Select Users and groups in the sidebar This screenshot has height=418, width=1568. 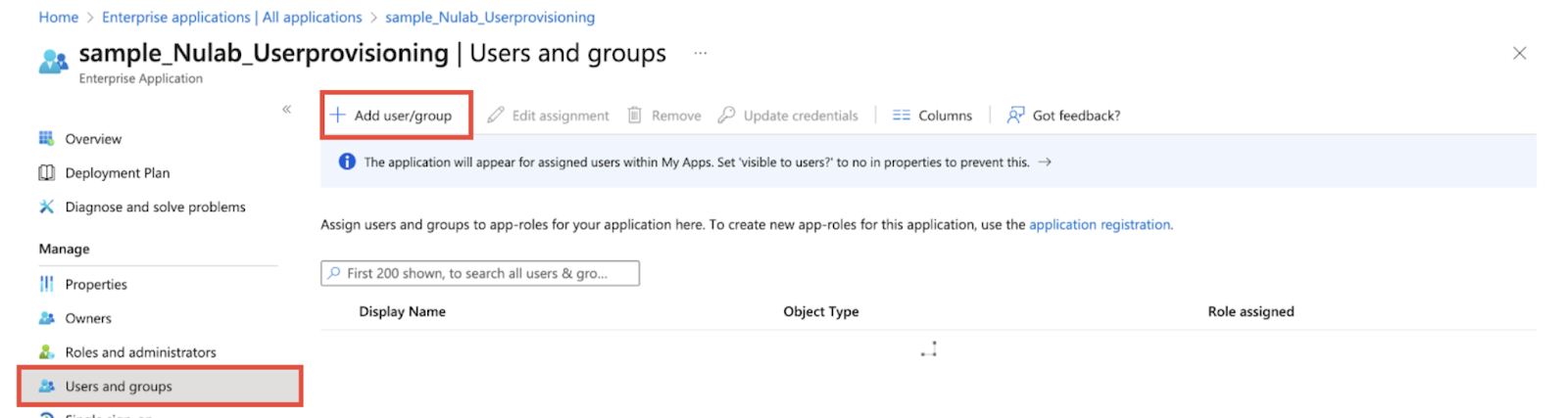pos(159,387)
